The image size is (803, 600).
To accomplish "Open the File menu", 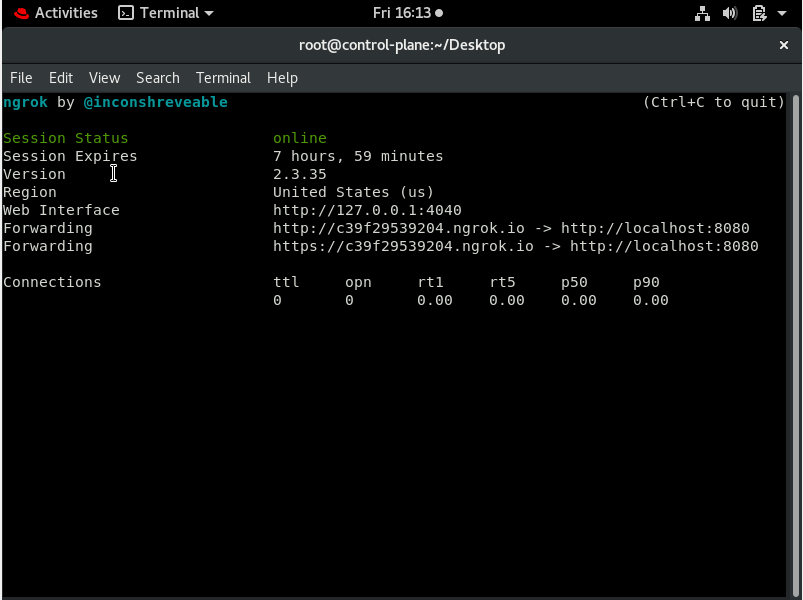I will click(x=21, y=78).
